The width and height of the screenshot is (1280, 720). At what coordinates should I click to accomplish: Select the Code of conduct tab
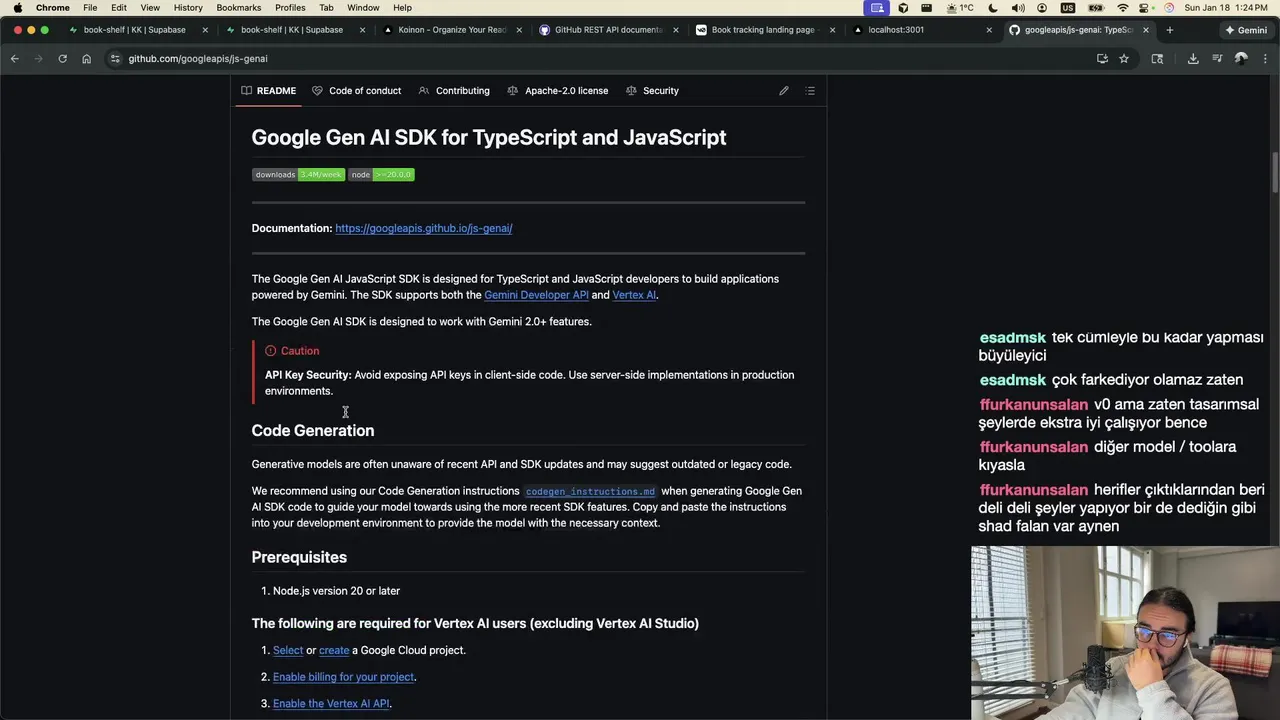click(356, 91)
